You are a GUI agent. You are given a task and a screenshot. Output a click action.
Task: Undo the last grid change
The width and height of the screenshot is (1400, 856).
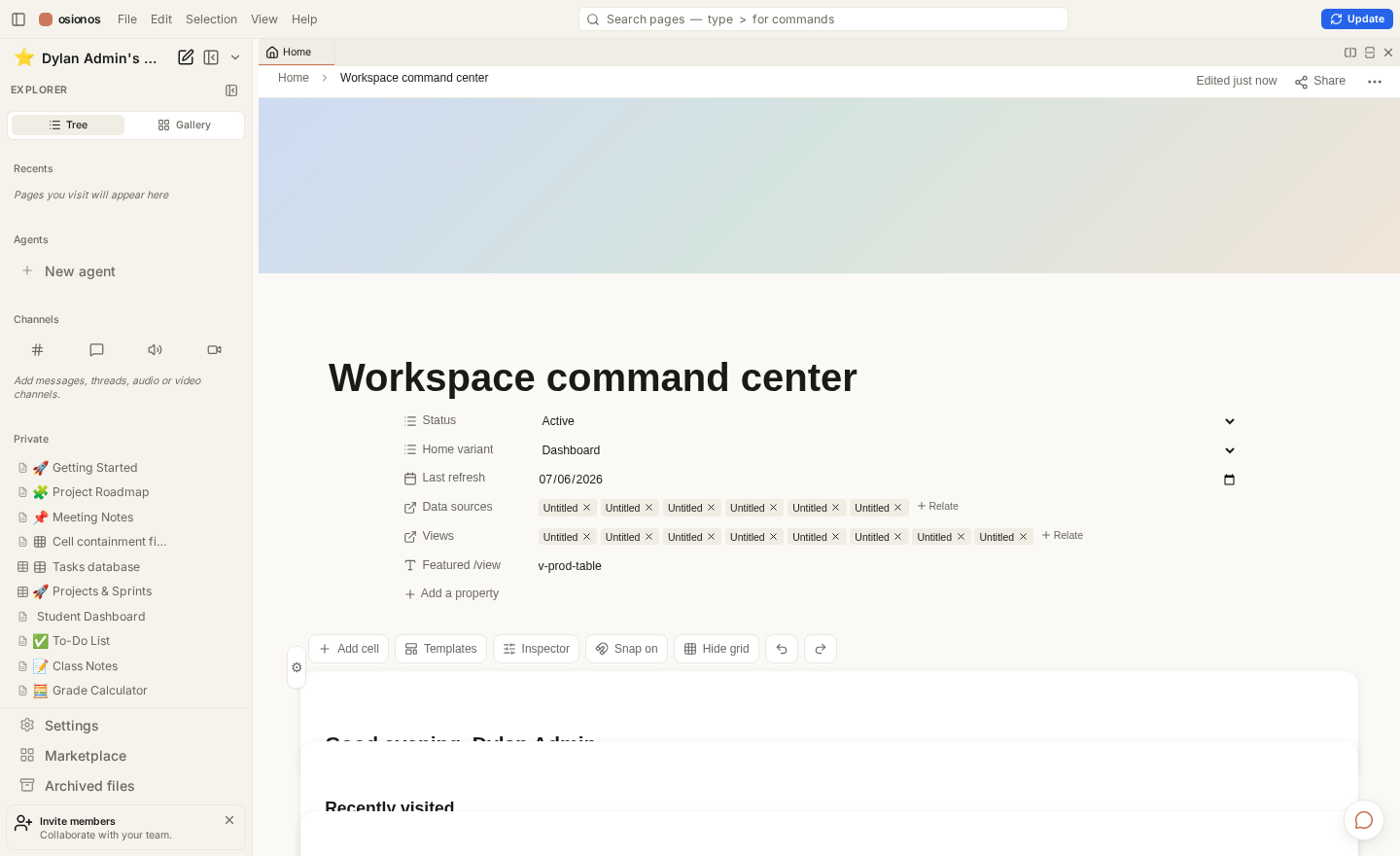pyautogui.click(x=782, y=649)
